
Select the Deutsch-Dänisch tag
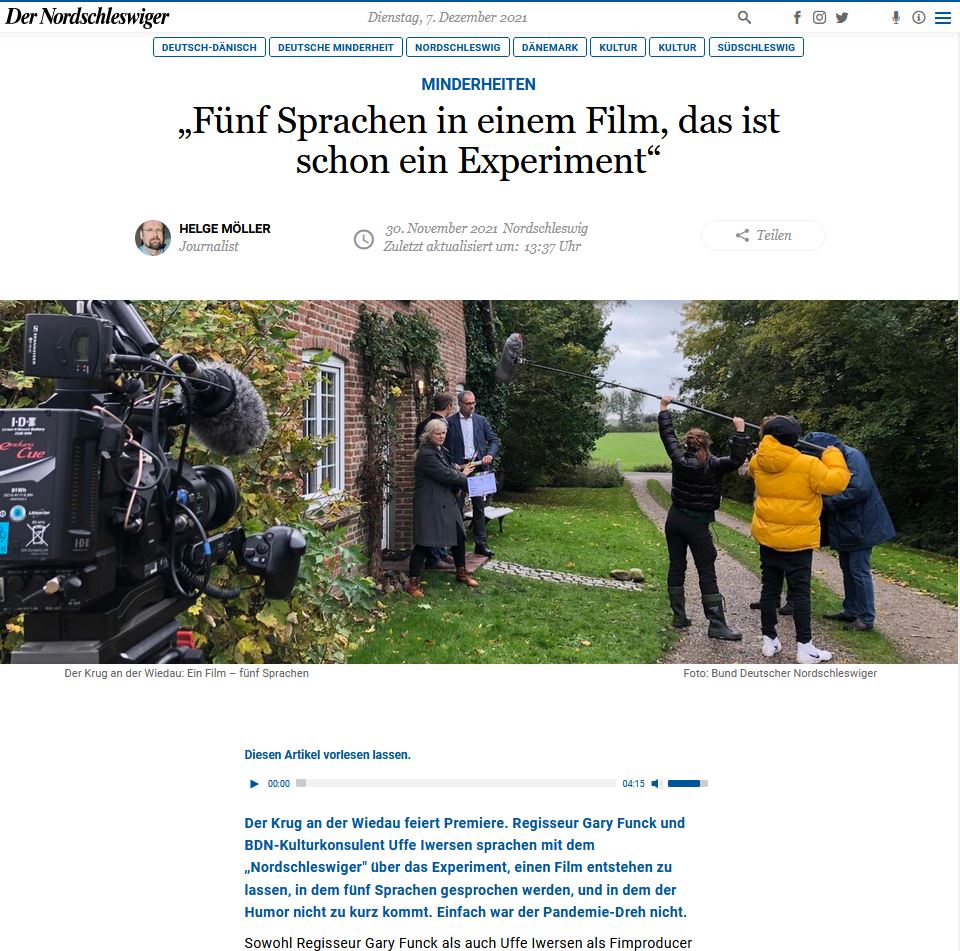tap(209, 47)
